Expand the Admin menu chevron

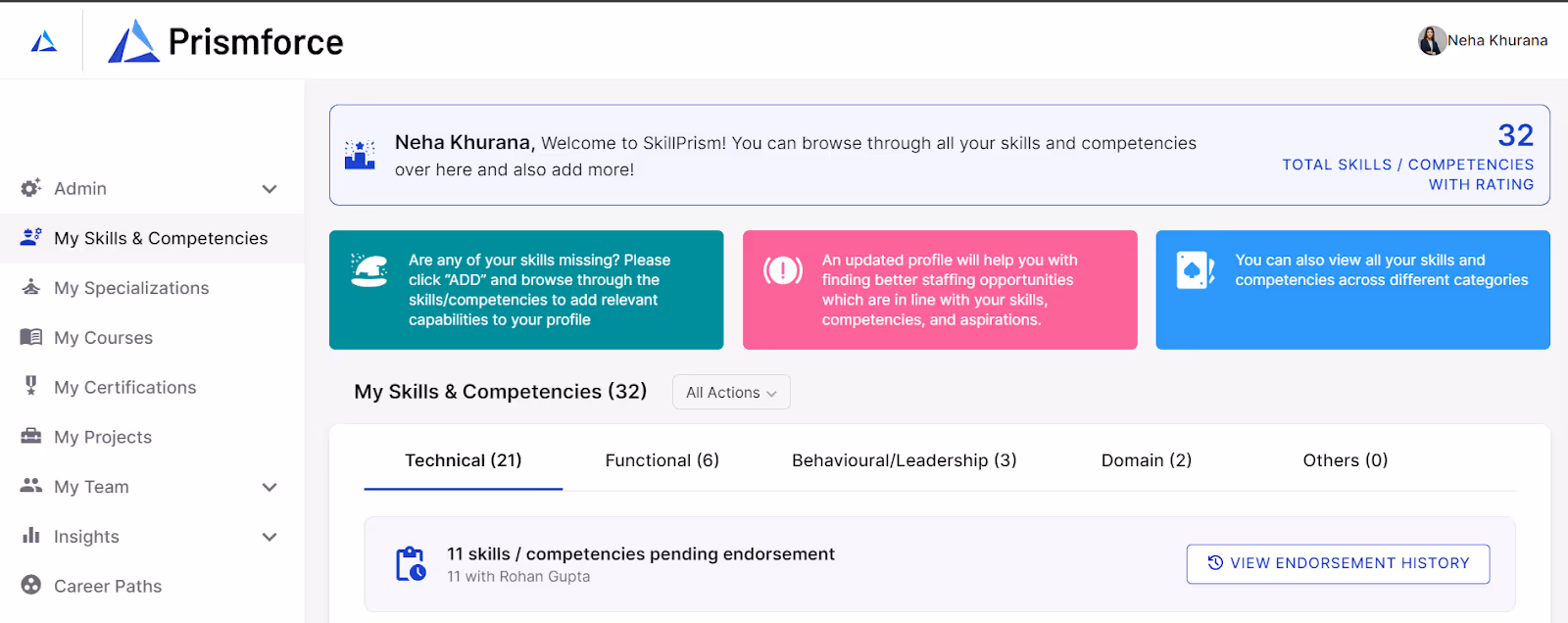(x=269, y=189)
